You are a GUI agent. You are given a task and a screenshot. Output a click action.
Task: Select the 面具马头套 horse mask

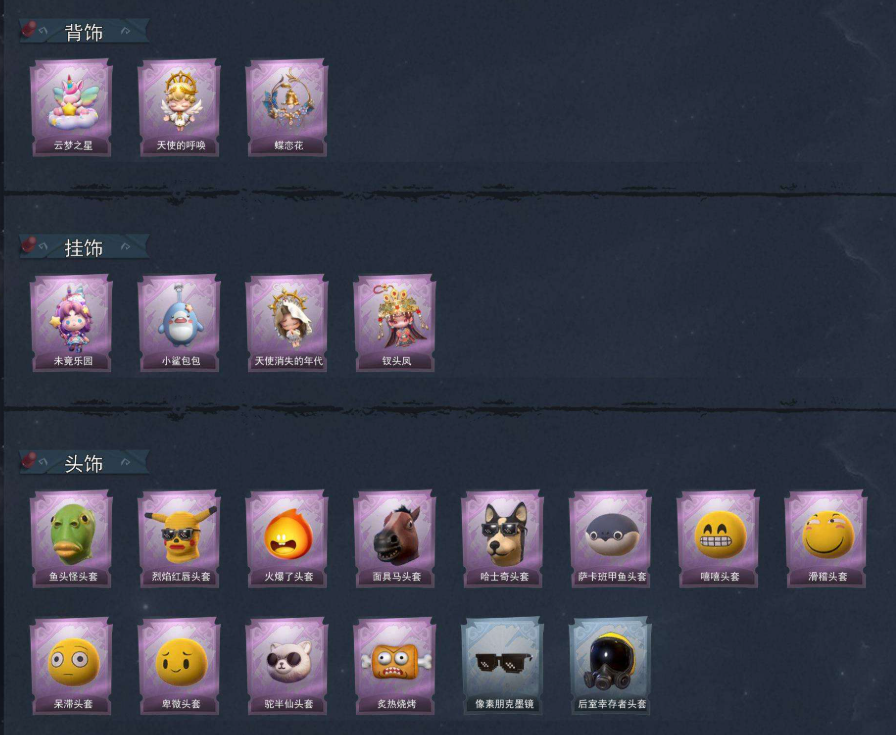(395, 538)
